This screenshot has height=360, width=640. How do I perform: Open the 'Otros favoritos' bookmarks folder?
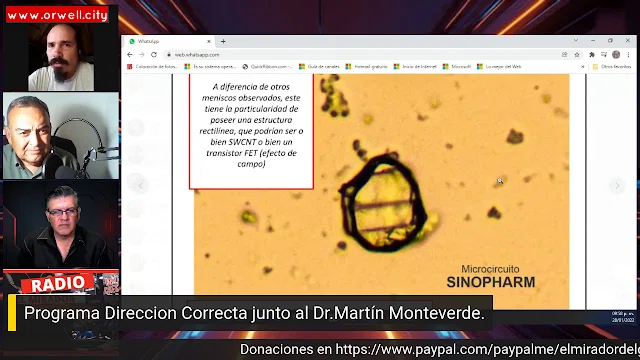612,67
